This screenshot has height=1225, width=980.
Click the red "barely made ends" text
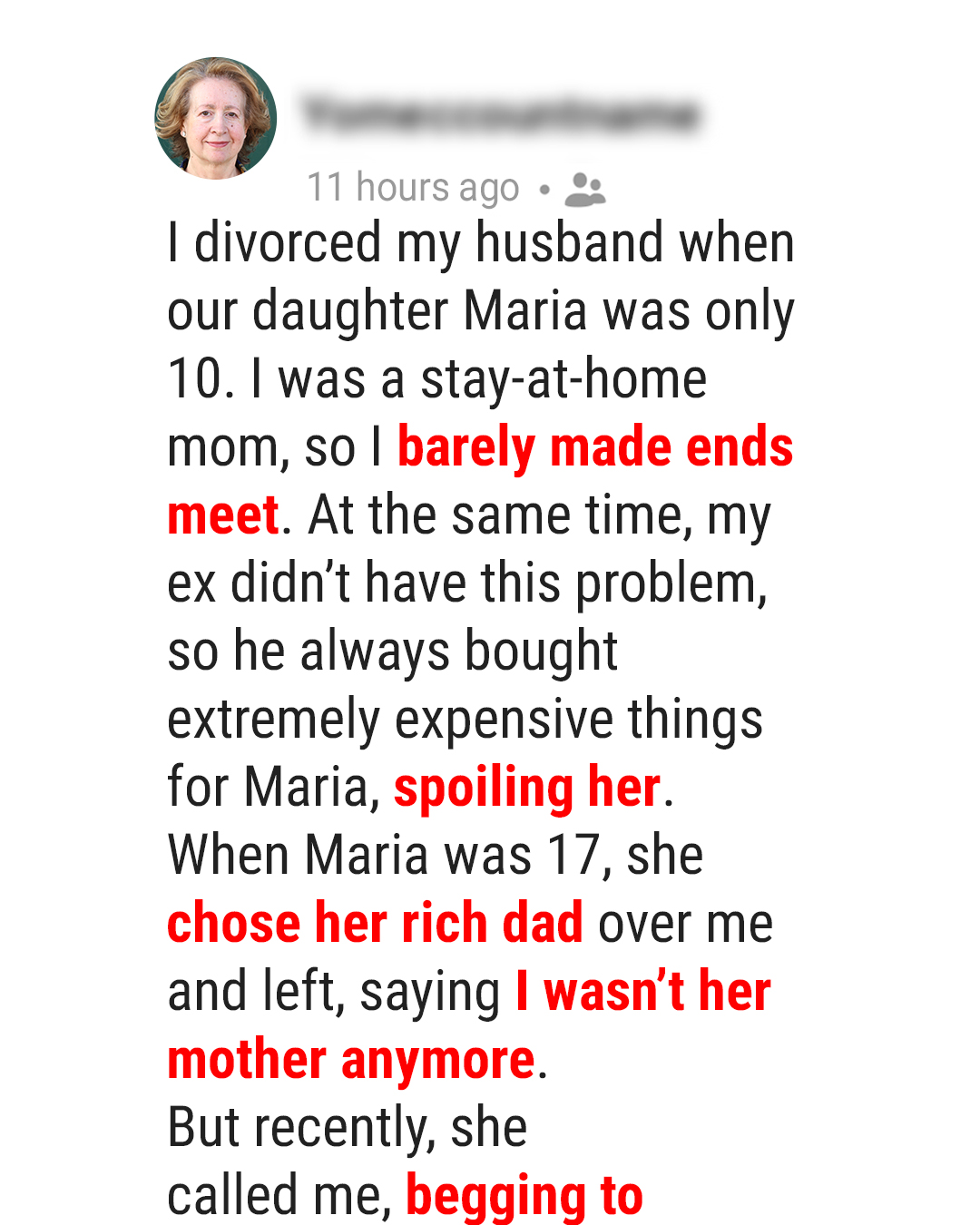click(x=595, y=447)
